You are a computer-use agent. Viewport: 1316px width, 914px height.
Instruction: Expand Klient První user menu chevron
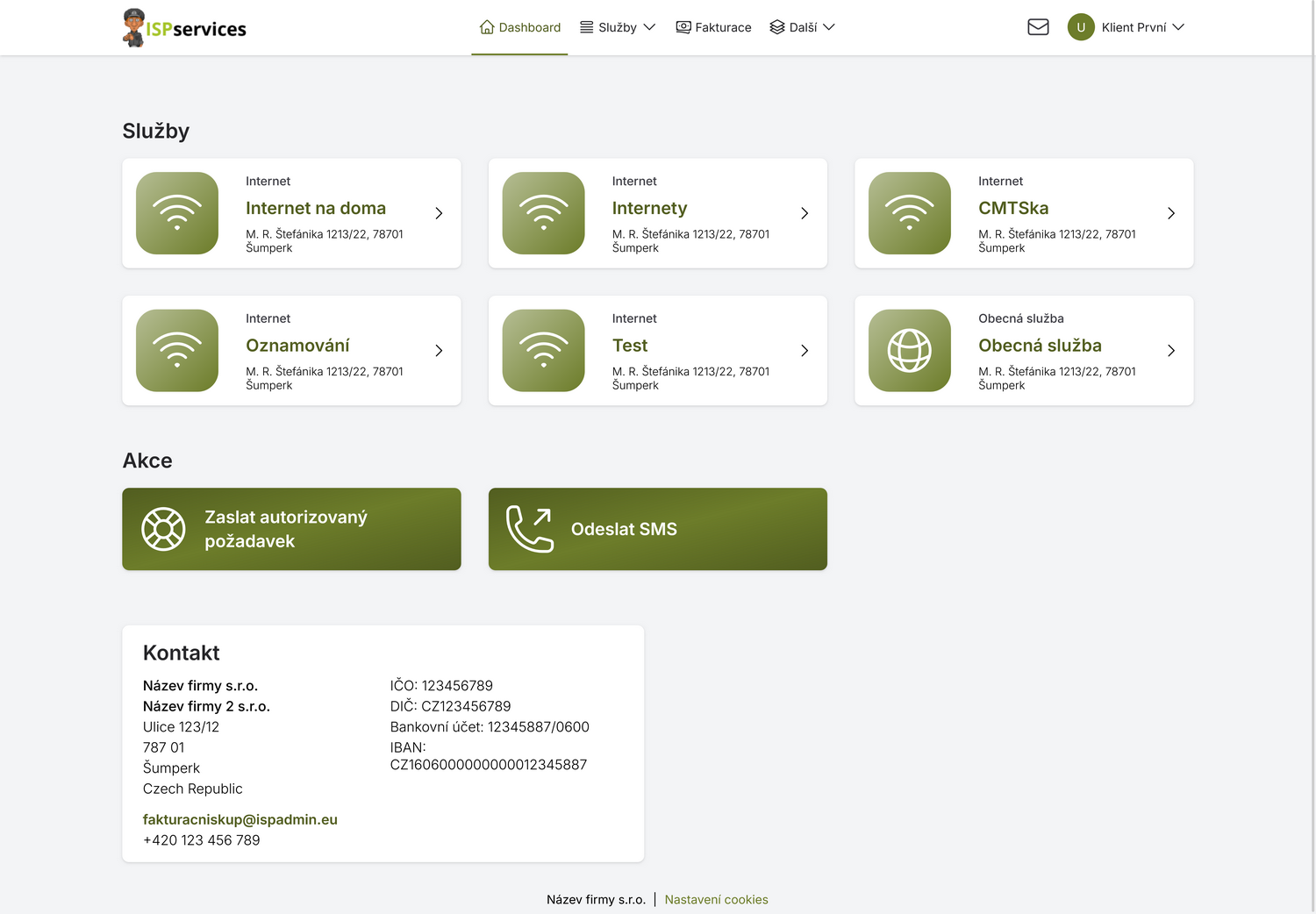[1178, 27]
